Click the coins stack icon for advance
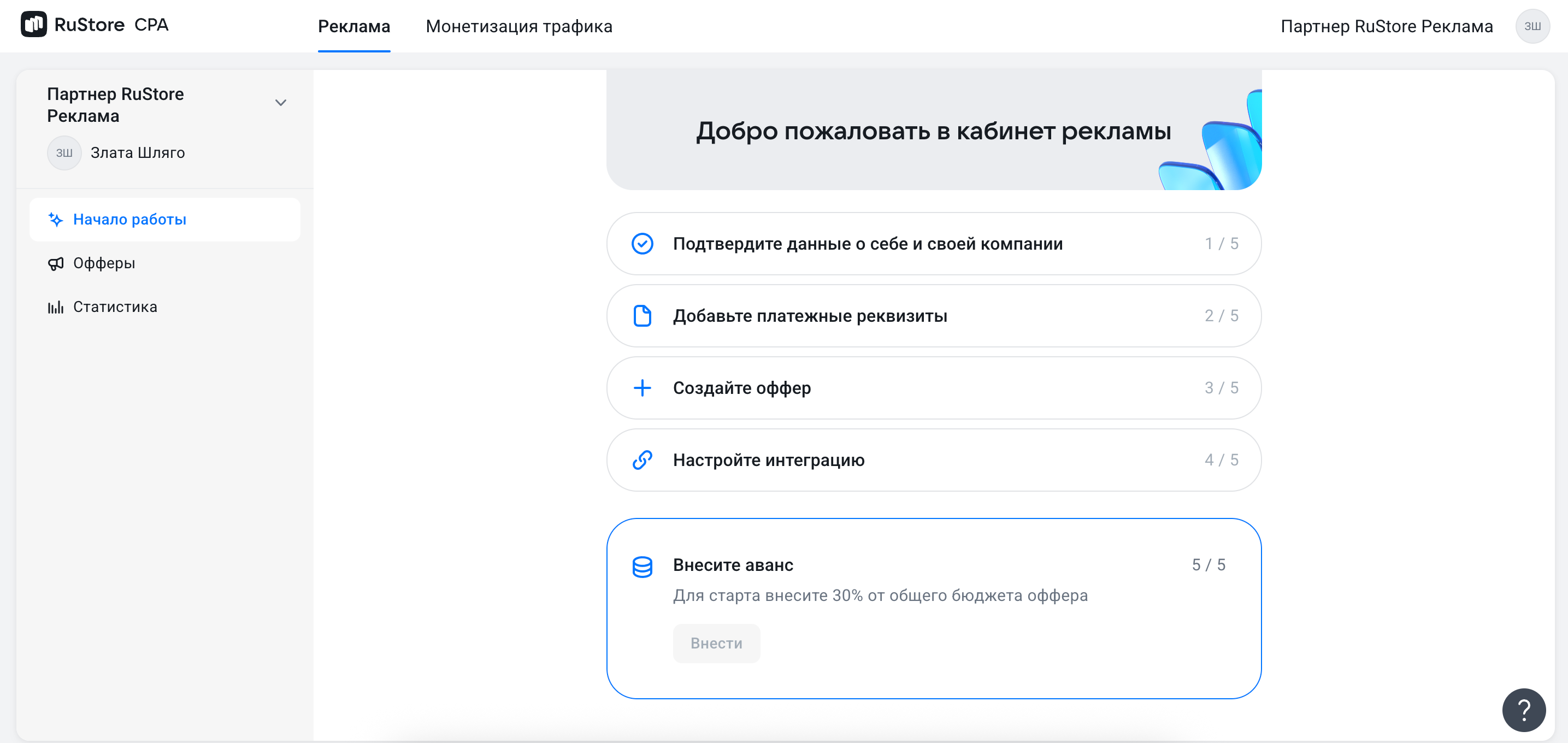Viewport: 1568px width, 743px height. (642, 567)
